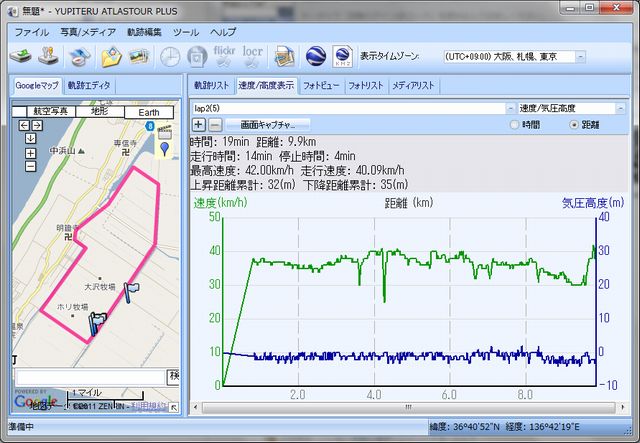Switch map to 航空写真 view
This screenshot has width=640, height=443.
tap(51, 111)
